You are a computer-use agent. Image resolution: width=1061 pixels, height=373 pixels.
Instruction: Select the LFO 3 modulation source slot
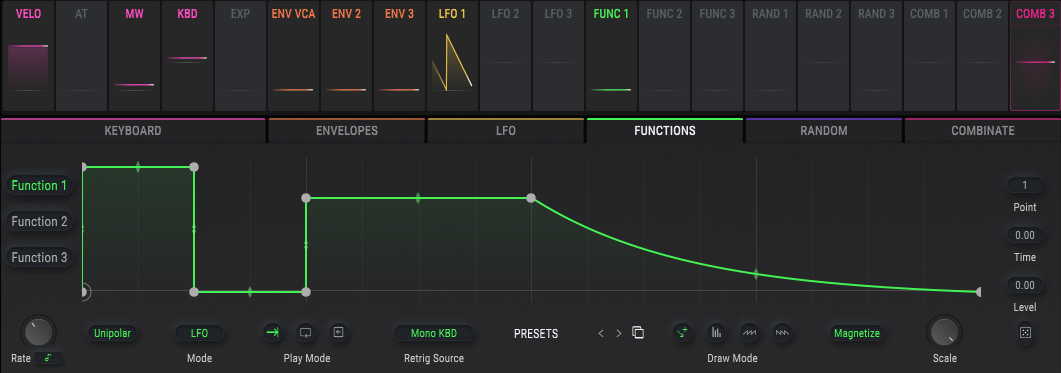pyautogui.click(x=558, y=56)
